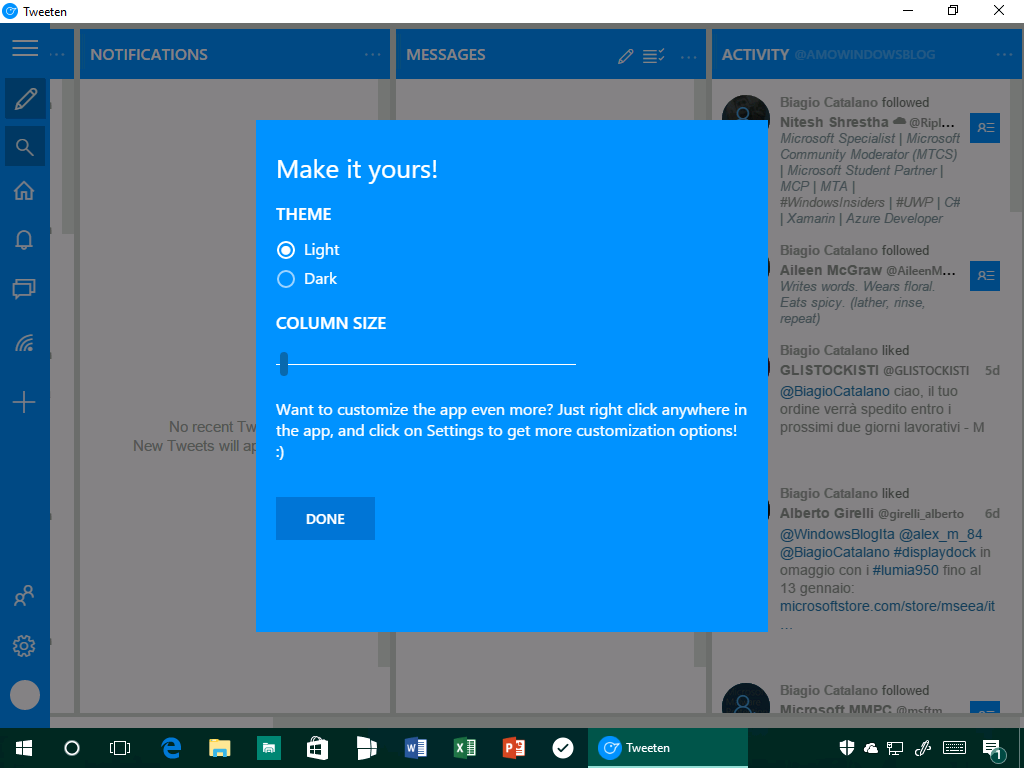Select the Light theme radio button

click(286, 249)
